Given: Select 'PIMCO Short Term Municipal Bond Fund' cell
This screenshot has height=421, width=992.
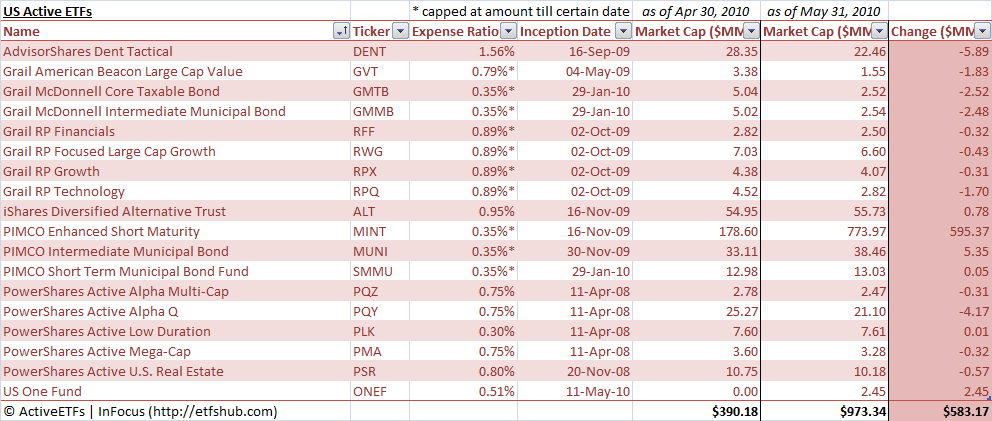Looking at the screenshot, I should (175, 271).
